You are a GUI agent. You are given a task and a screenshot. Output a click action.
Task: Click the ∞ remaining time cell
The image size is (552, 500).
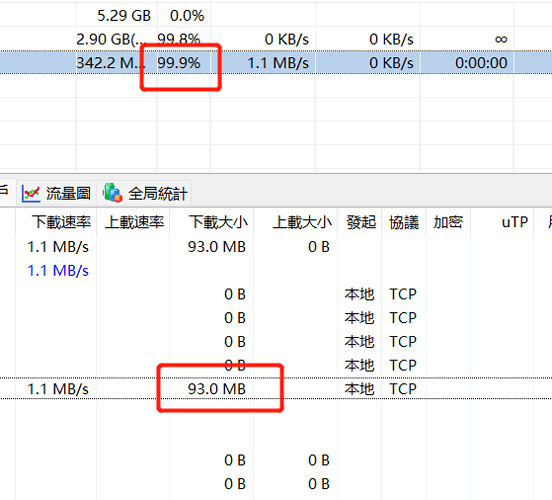501,39
